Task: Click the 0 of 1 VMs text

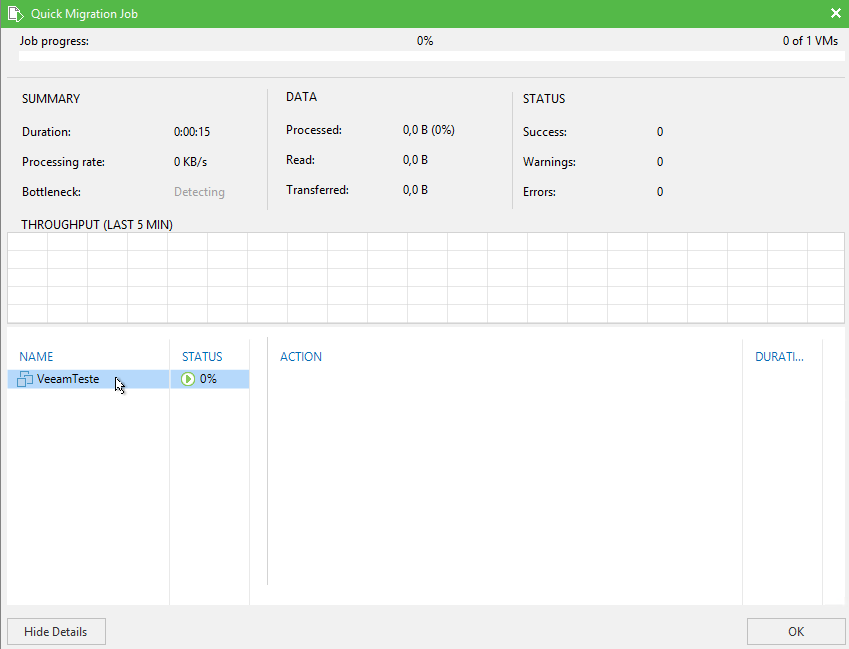Action: click(x=810, y=41)
